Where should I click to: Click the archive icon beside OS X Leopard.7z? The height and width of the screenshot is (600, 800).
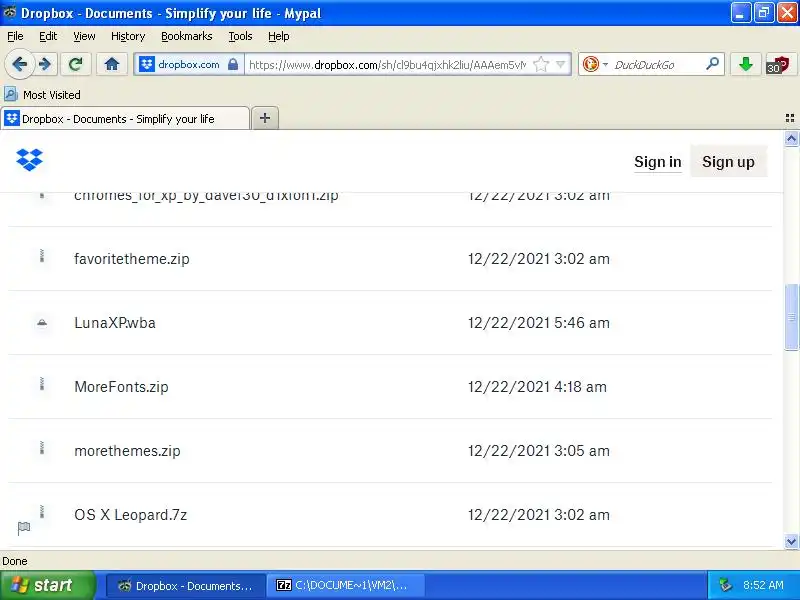pyautogui.click(x=42, y=512)
